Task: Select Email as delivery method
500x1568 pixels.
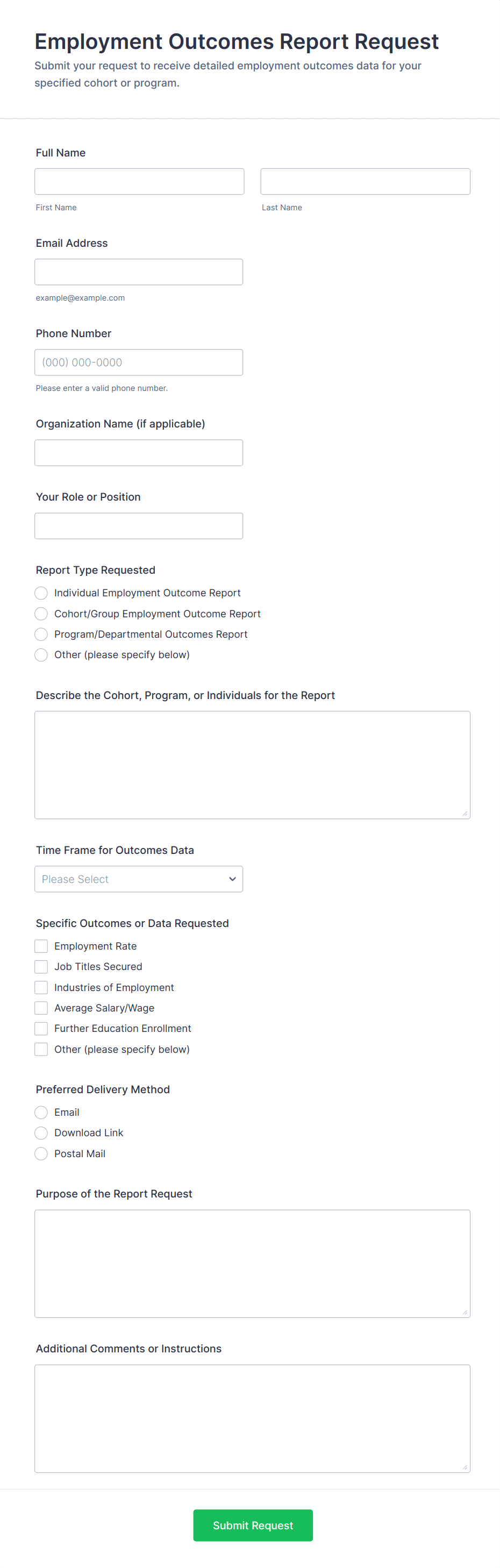Action: click(41, 1112)
